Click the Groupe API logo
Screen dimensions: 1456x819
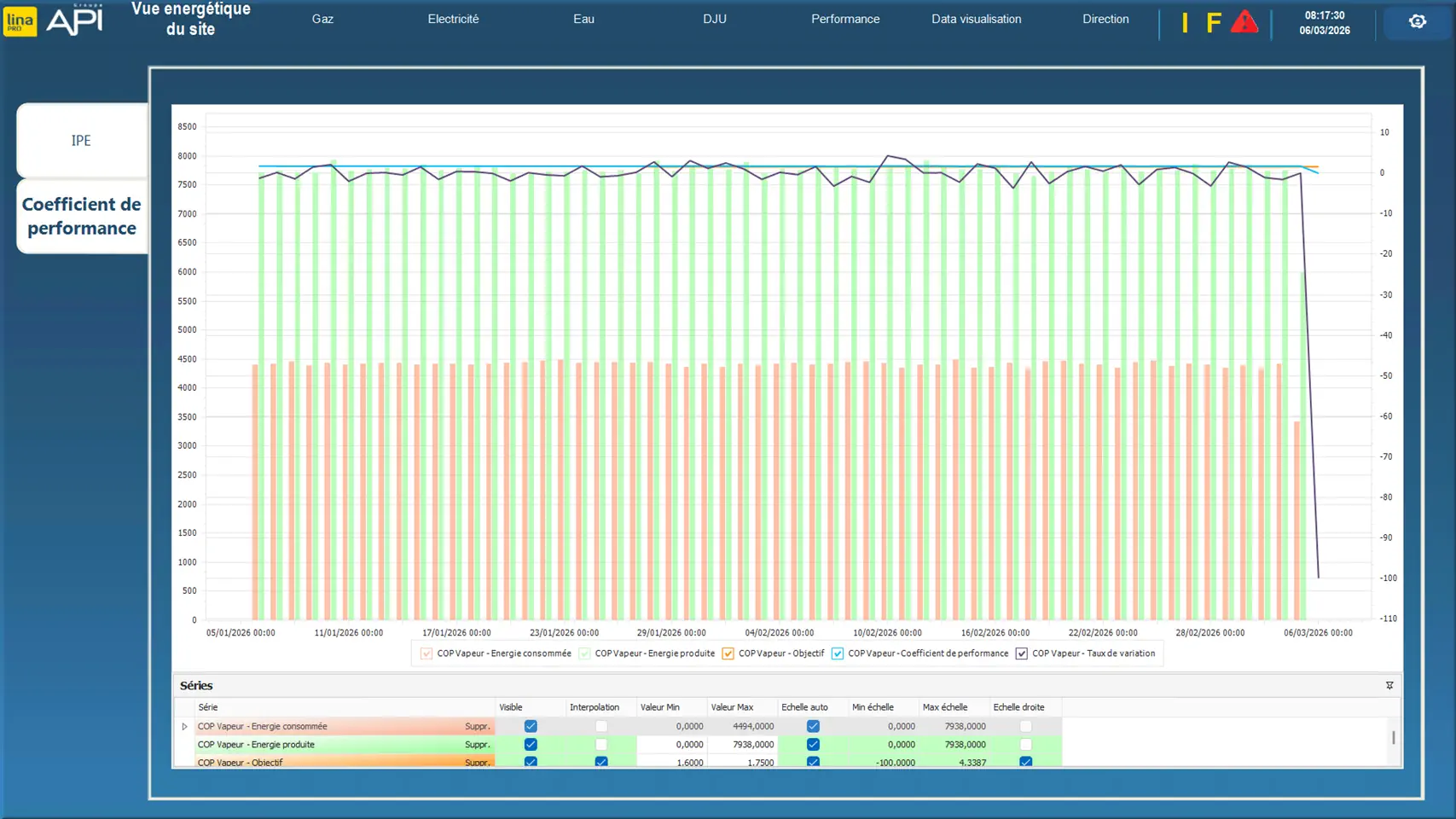[75, 20]
